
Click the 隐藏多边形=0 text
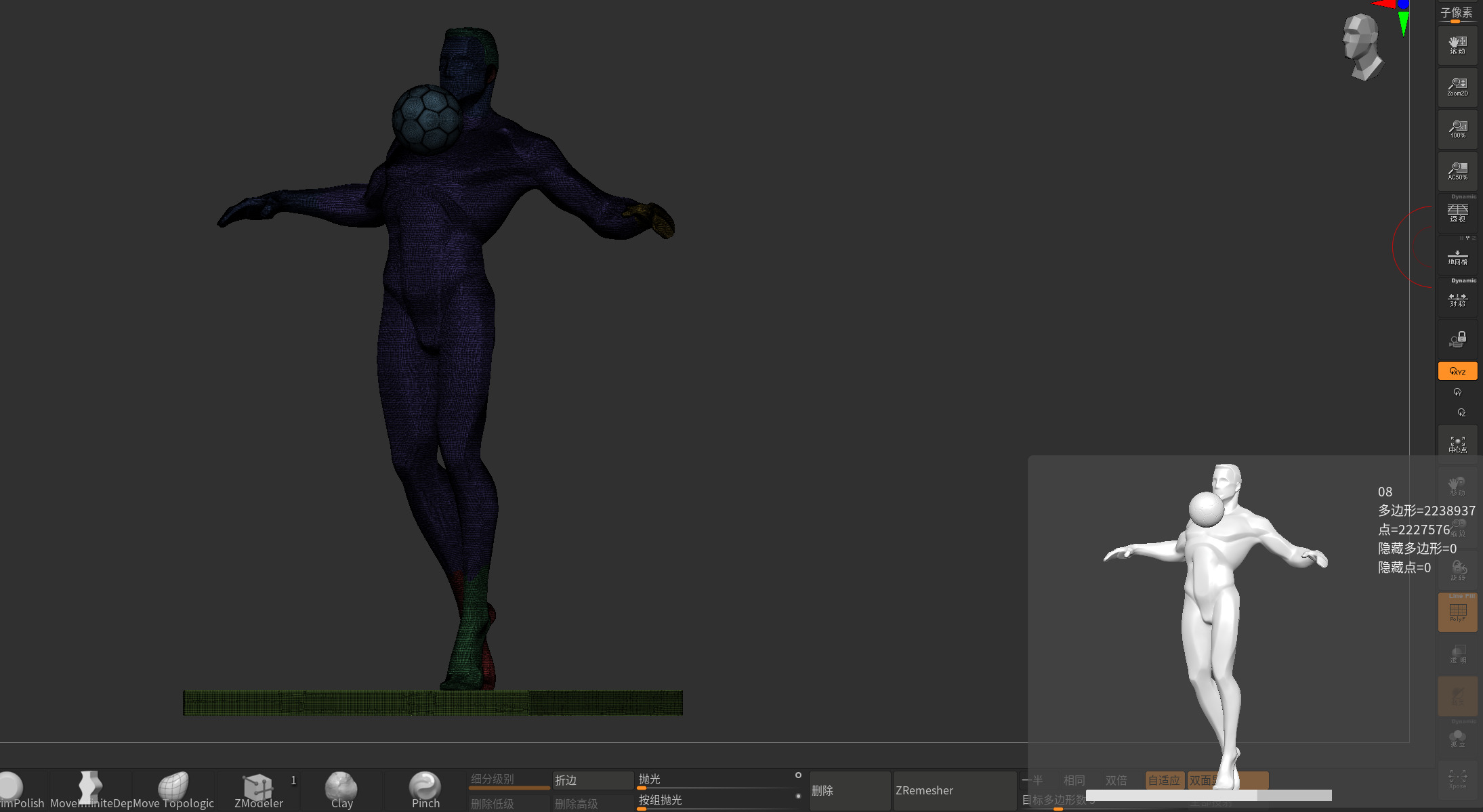coord(1417,549)
